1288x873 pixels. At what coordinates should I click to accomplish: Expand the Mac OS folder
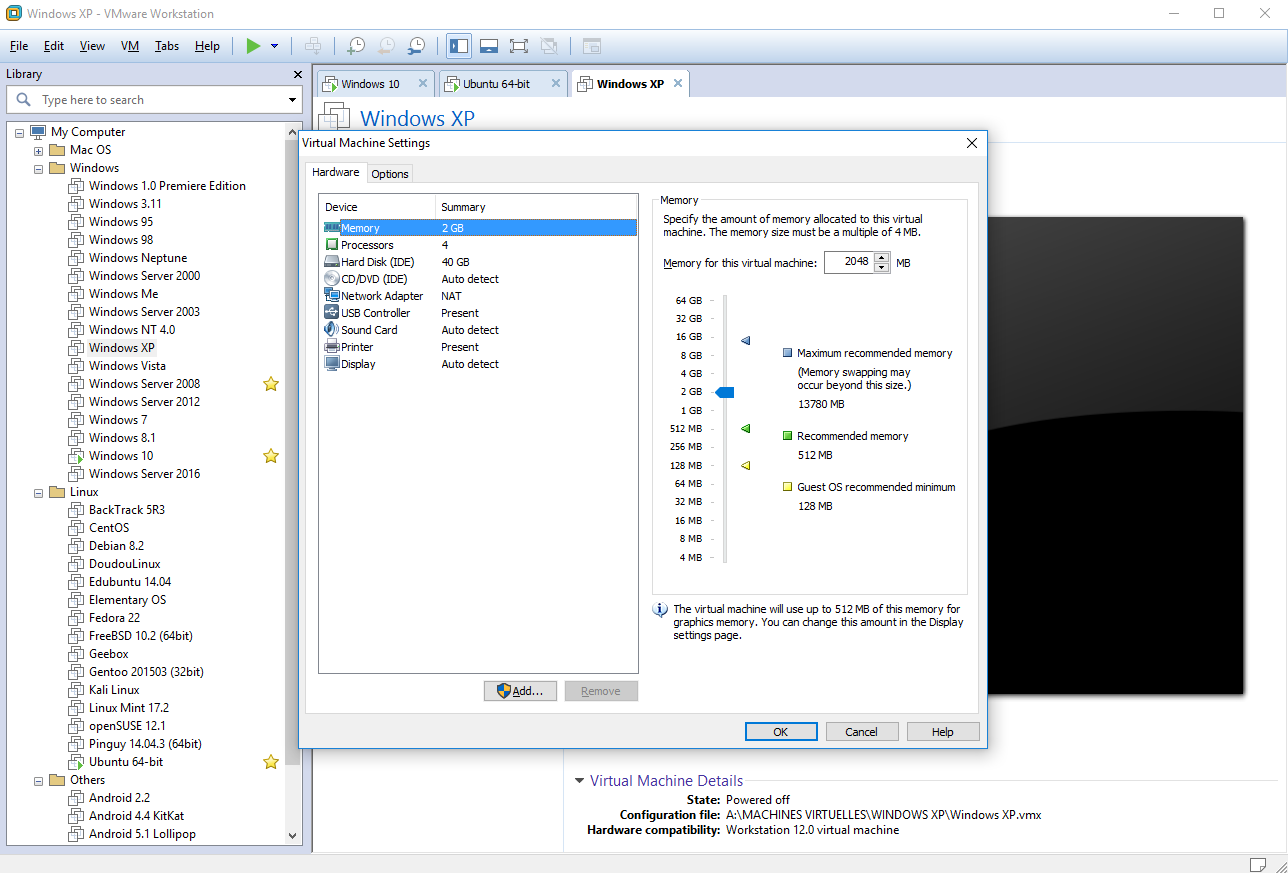(x=37, y=149)
